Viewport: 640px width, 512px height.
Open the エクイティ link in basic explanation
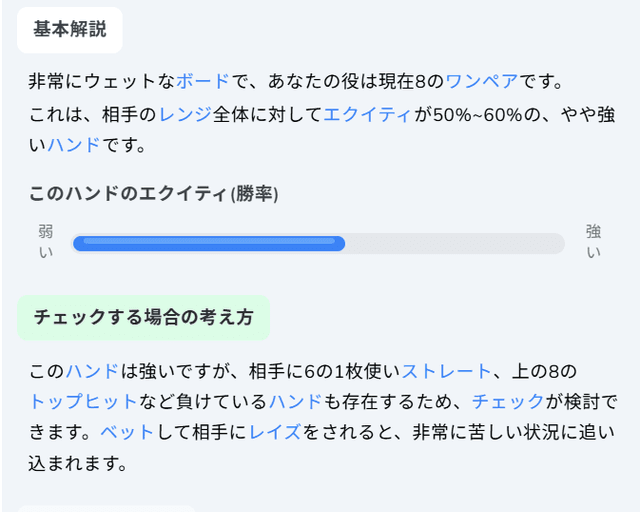pos(367,115)
